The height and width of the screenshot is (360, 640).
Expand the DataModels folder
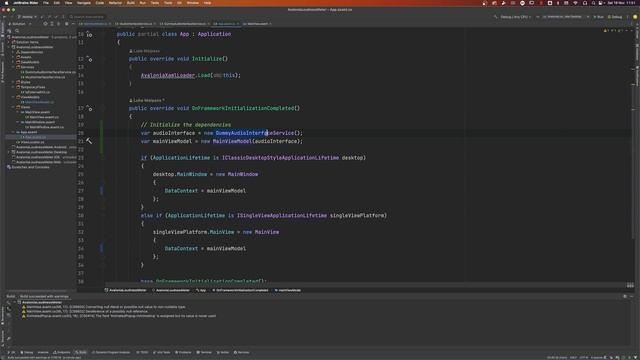13,62
